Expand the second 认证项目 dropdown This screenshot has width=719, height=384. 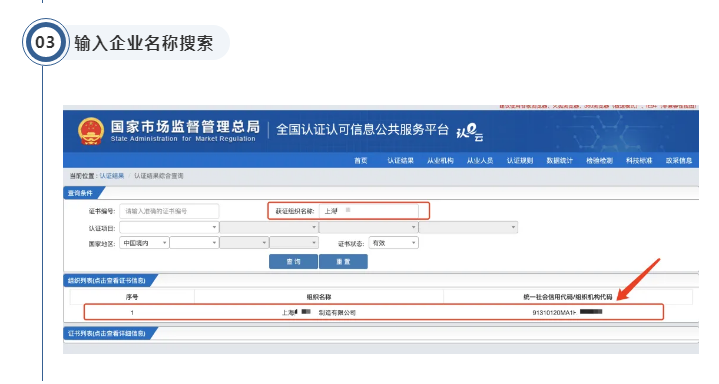[269, 228]
